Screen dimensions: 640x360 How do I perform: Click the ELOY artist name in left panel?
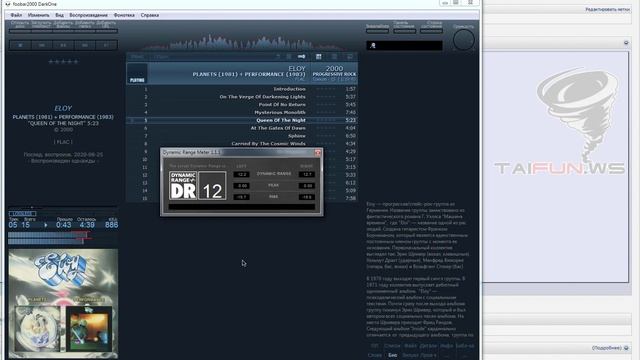63,109
